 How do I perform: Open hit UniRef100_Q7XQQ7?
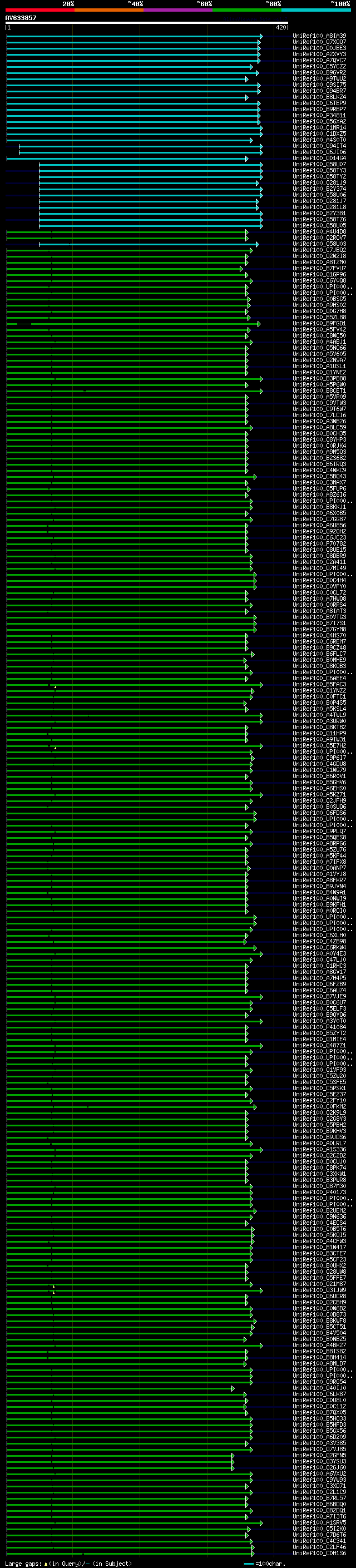pos(319,42)
